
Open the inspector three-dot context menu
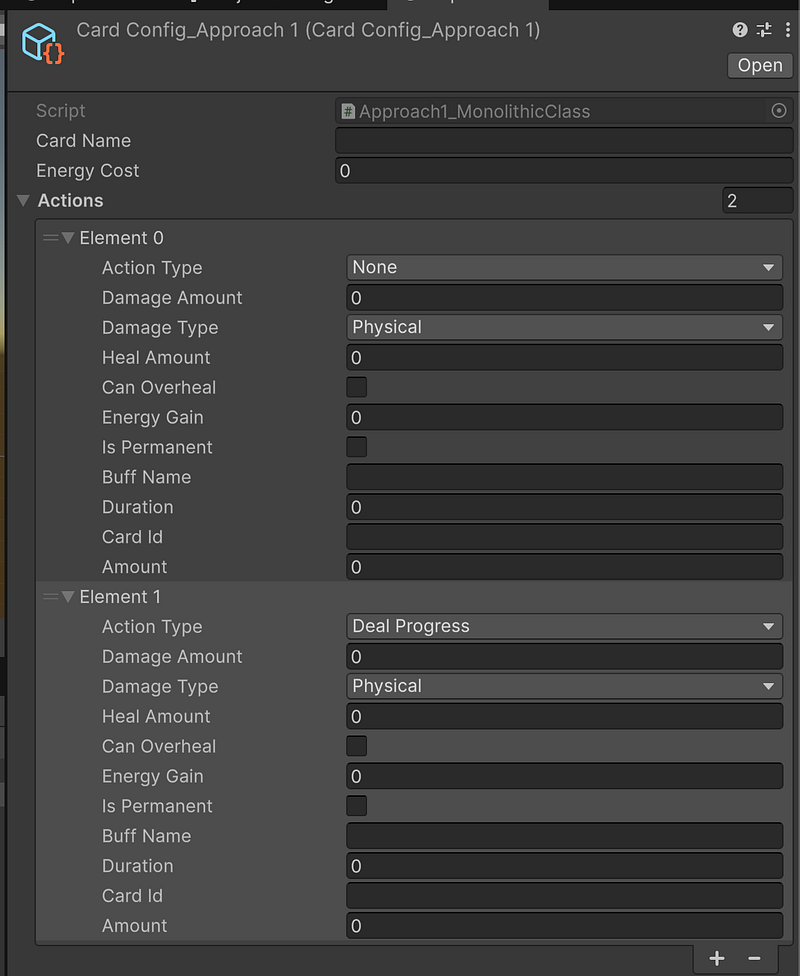click(788, 30)
